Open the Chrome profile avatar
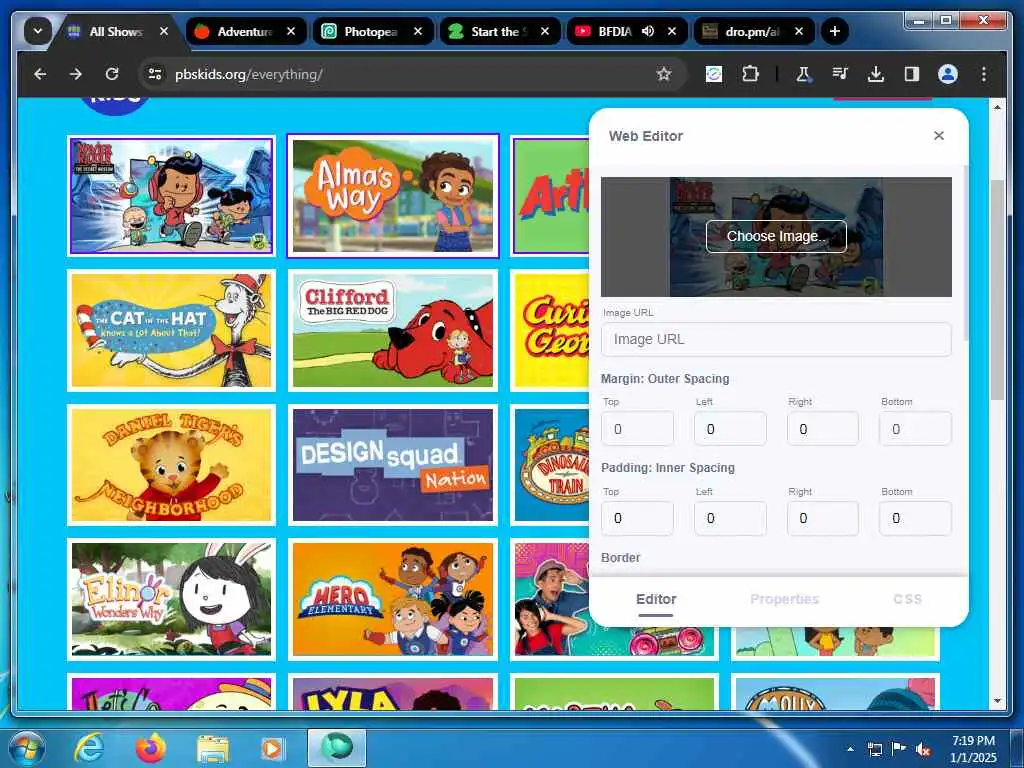The image size is (1024, 768). click(x=948, y=74)
